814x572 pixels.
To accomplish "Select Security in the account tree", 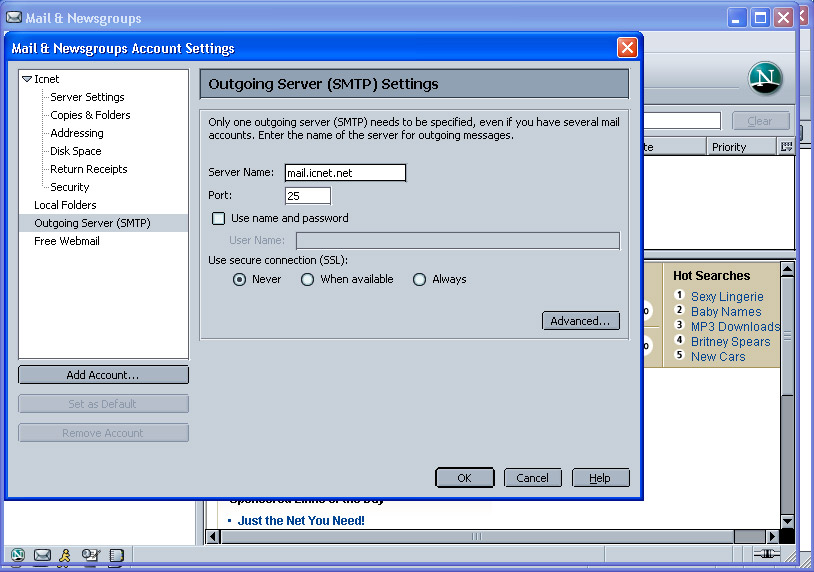I will (x=70, y=187).
